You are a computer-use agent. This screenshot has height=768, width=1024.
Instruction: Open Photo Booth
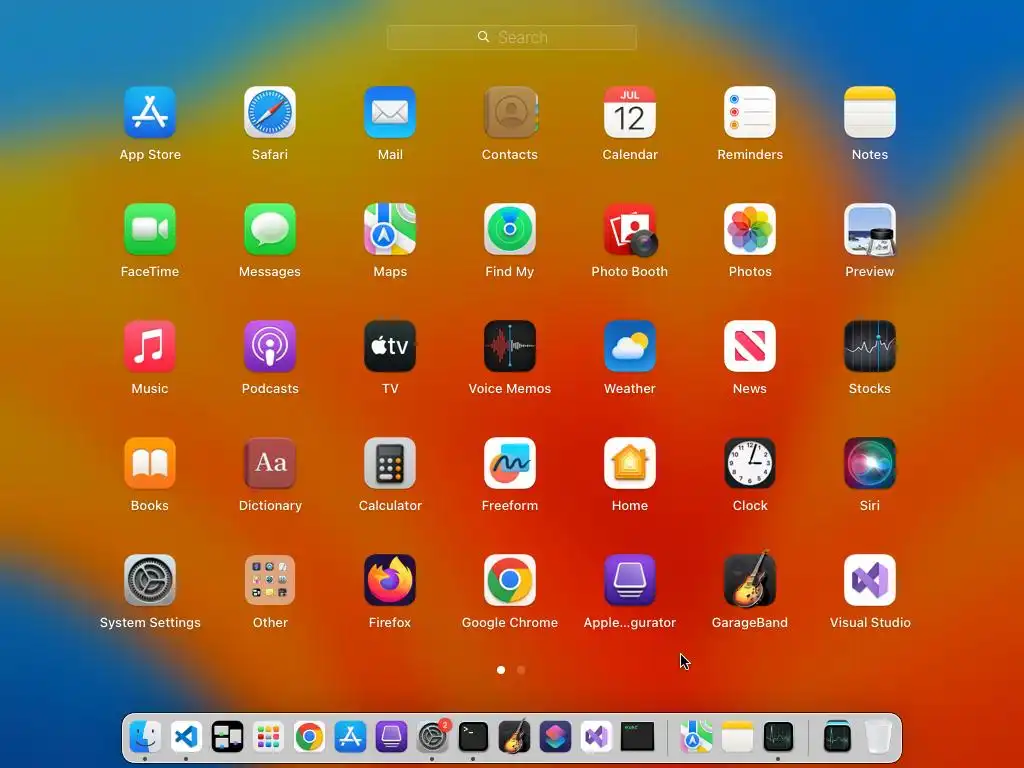tap(630, 229)
